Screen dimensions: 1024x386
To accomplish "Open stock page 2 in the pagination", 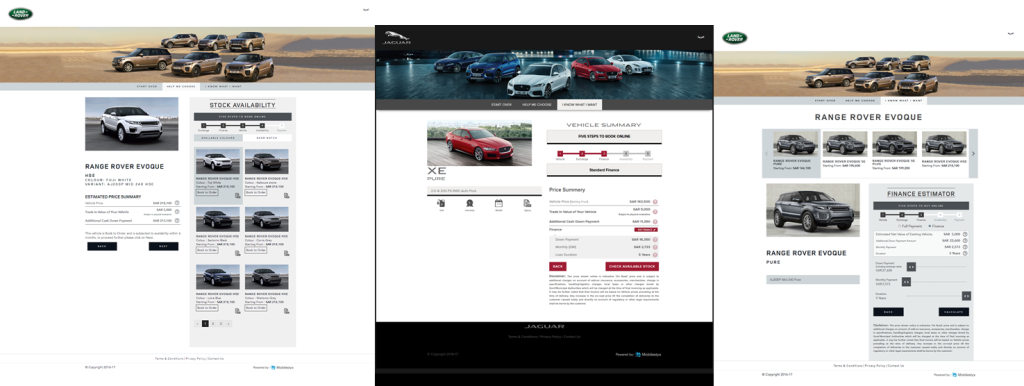I will click(213, 323).
